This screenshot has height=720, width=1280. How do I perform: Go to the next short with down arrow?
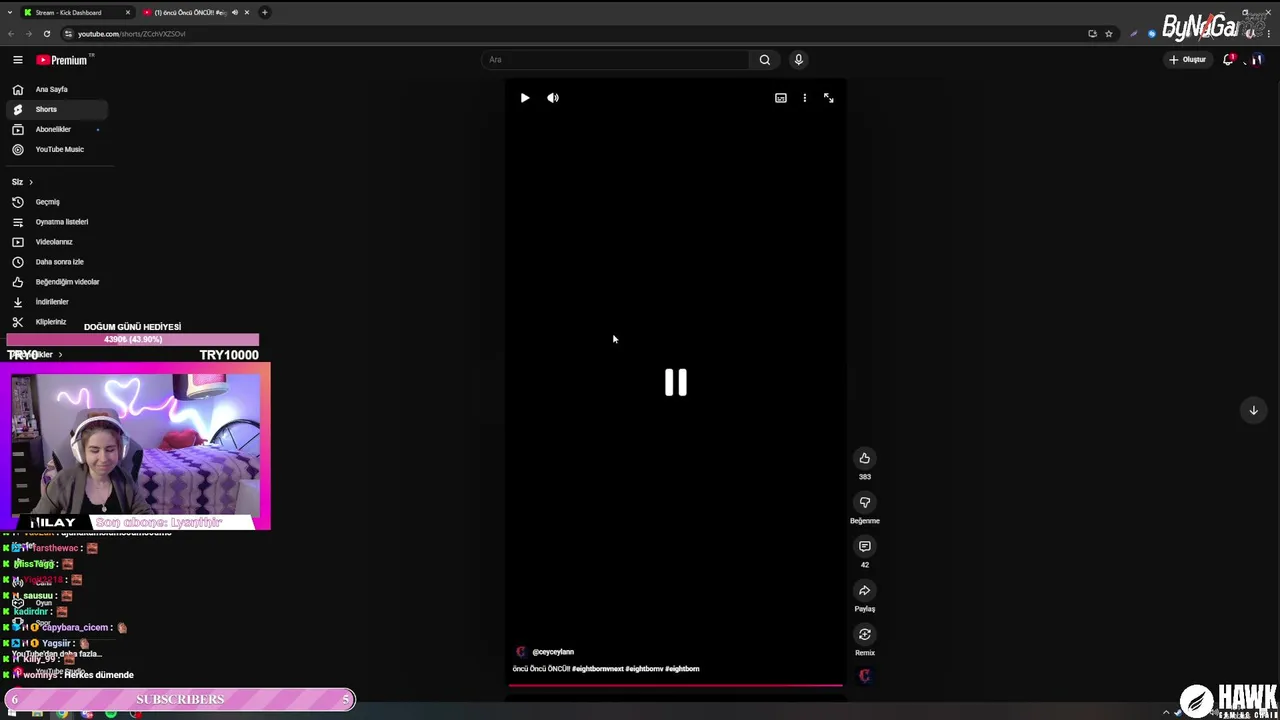point(1253,410)
